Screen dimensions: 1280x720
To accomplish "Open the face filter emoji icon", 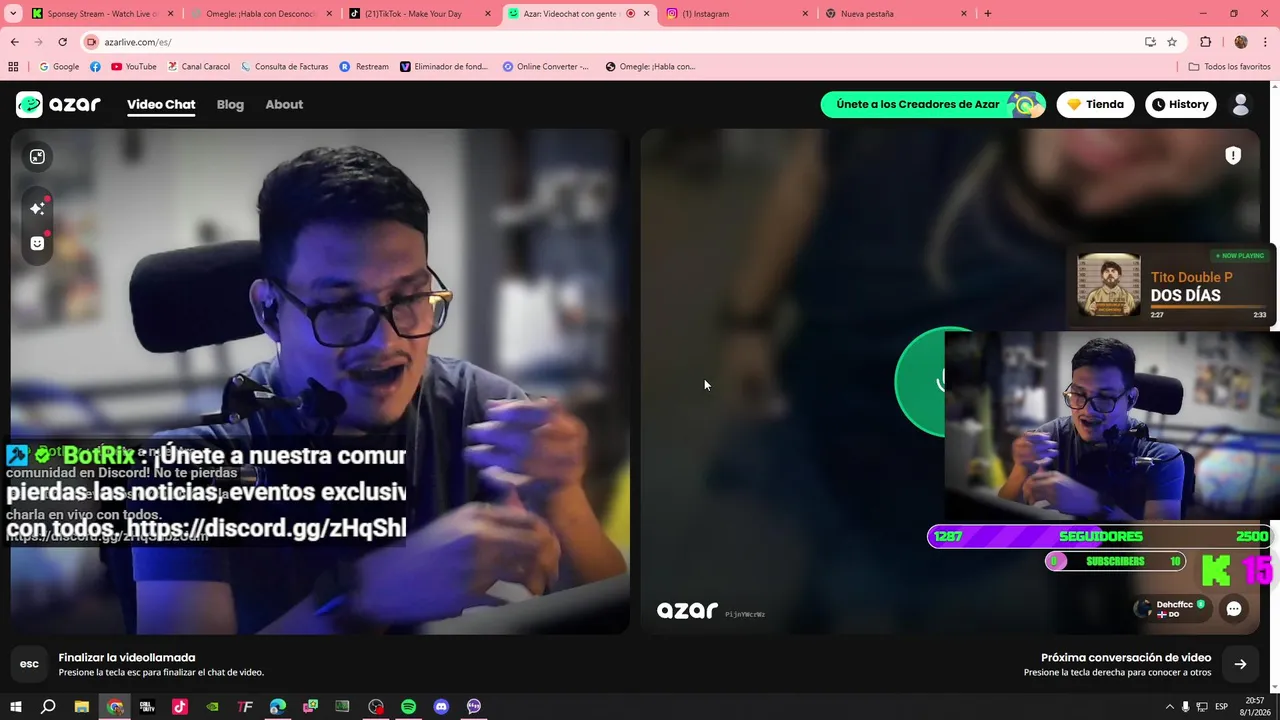I will tap(37, 243).
